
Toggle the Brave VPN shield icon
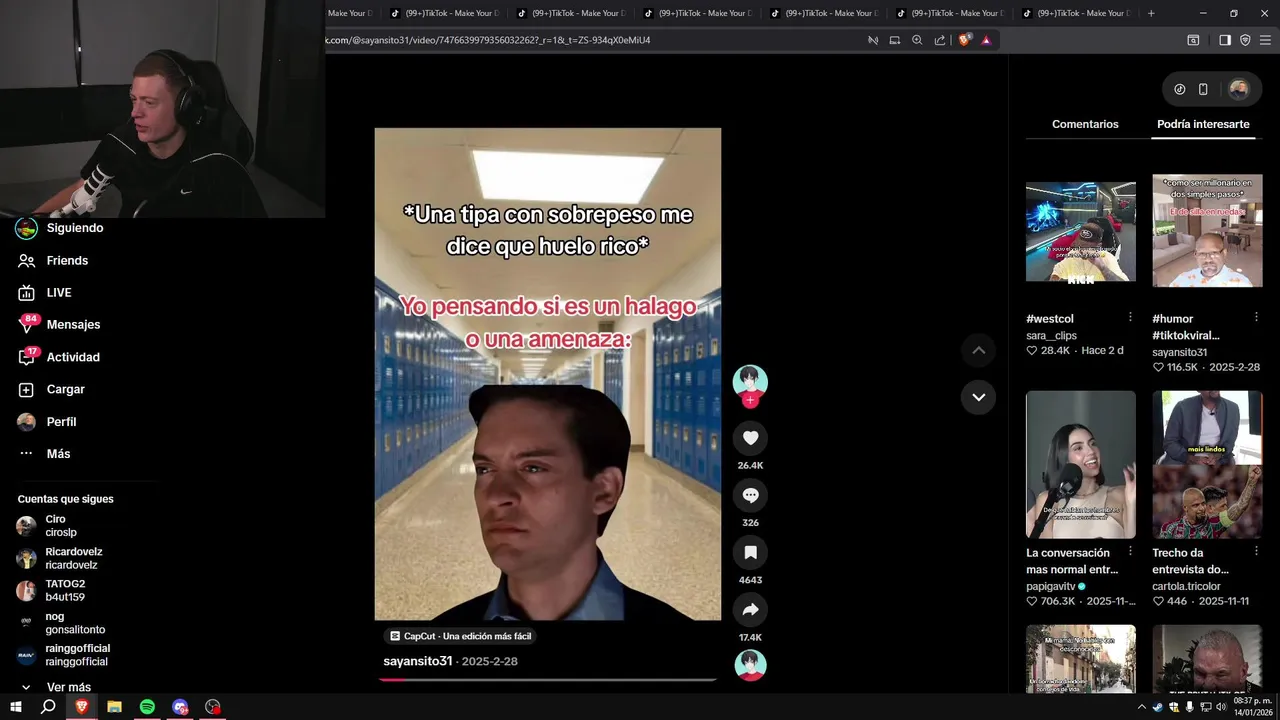tap(1245, 40)
